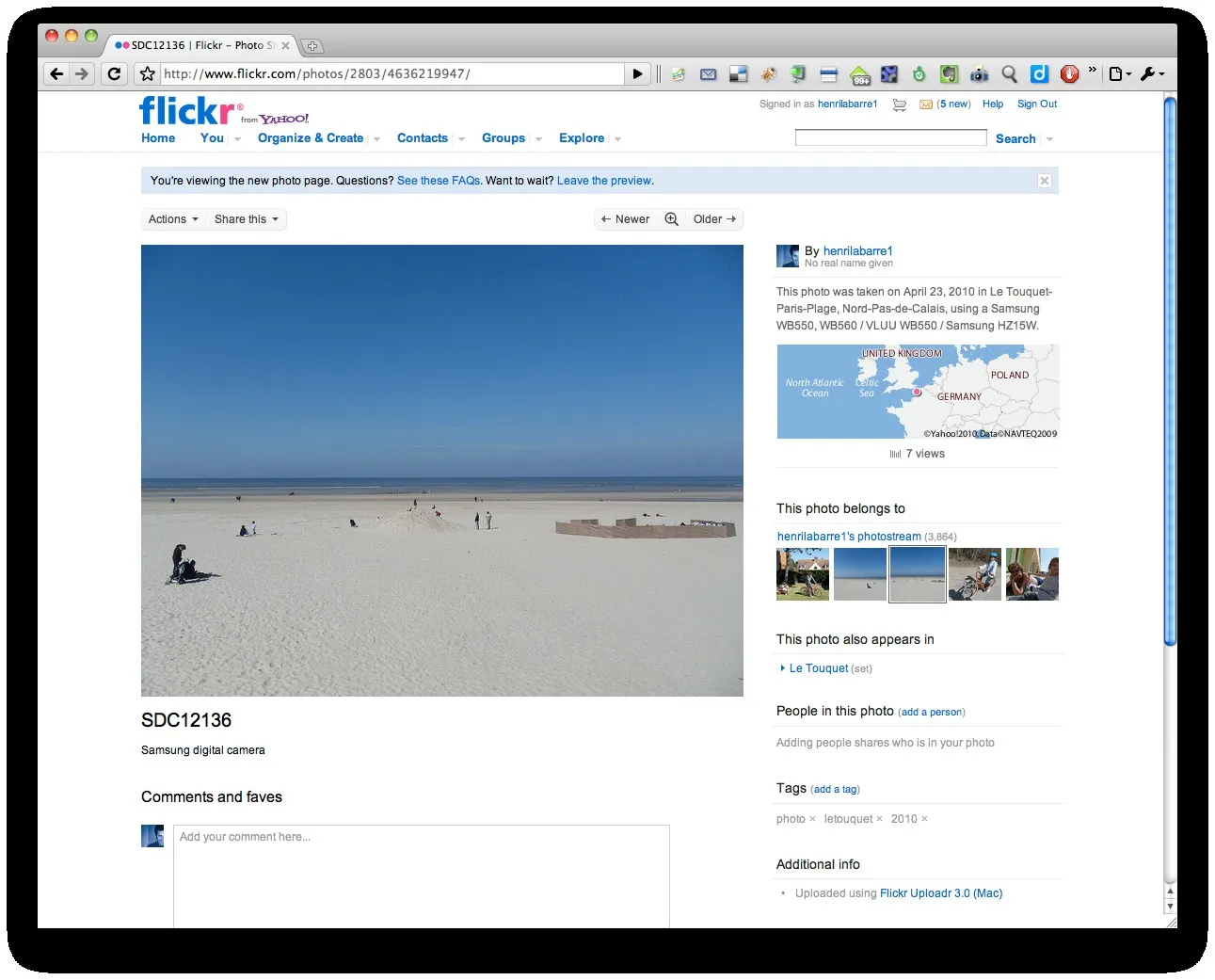This screenshot has width=1215, height=980.
Task: Click the camera screenshot extension icon
Action: 979,73
